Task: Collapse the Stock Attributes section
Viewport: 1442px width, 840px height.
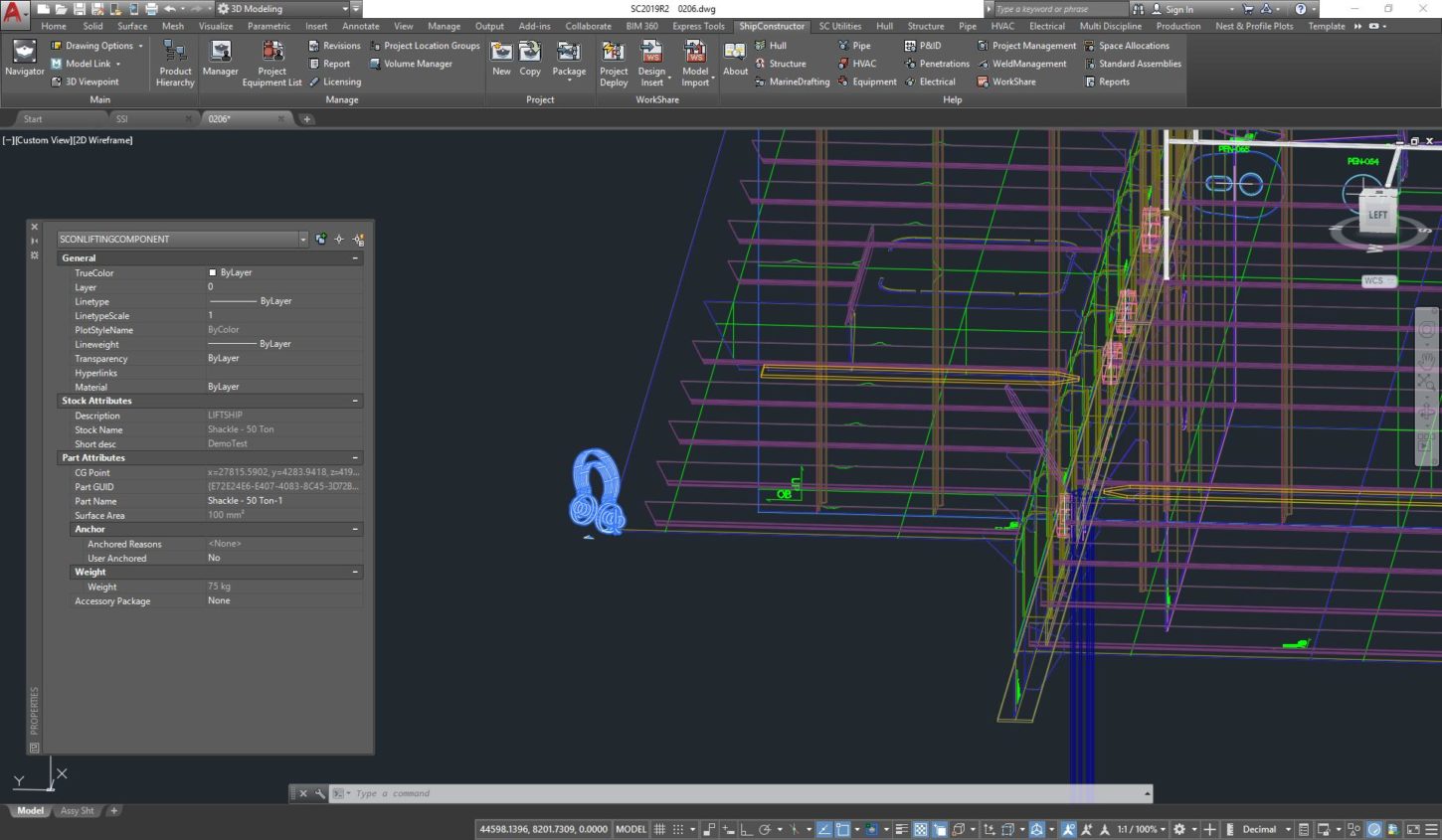Action: (355, 401)
